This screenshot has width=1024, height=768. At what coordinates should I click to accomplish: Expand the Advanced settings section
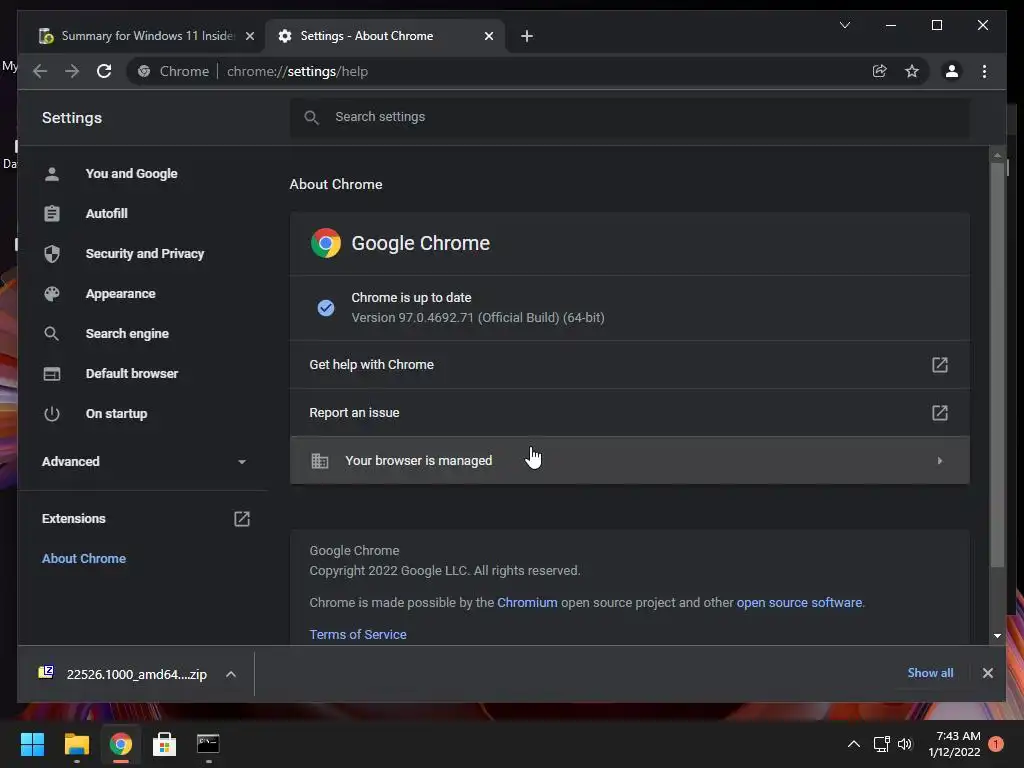click(x=144, y=462)
